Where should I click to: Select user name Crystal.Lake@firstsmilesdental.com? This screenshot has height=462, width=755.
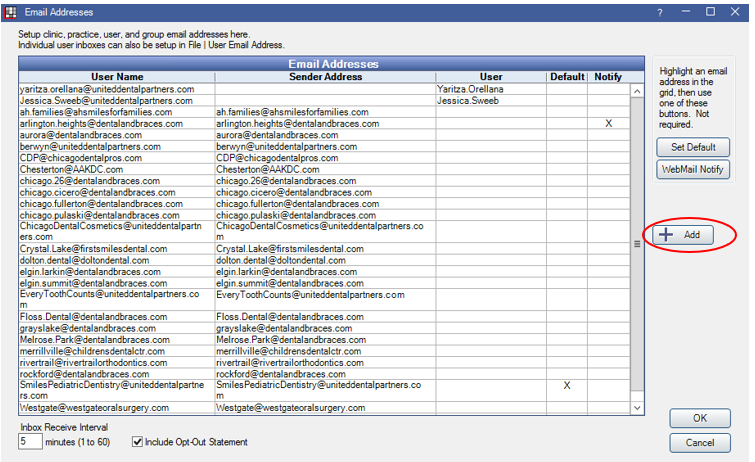93,249
